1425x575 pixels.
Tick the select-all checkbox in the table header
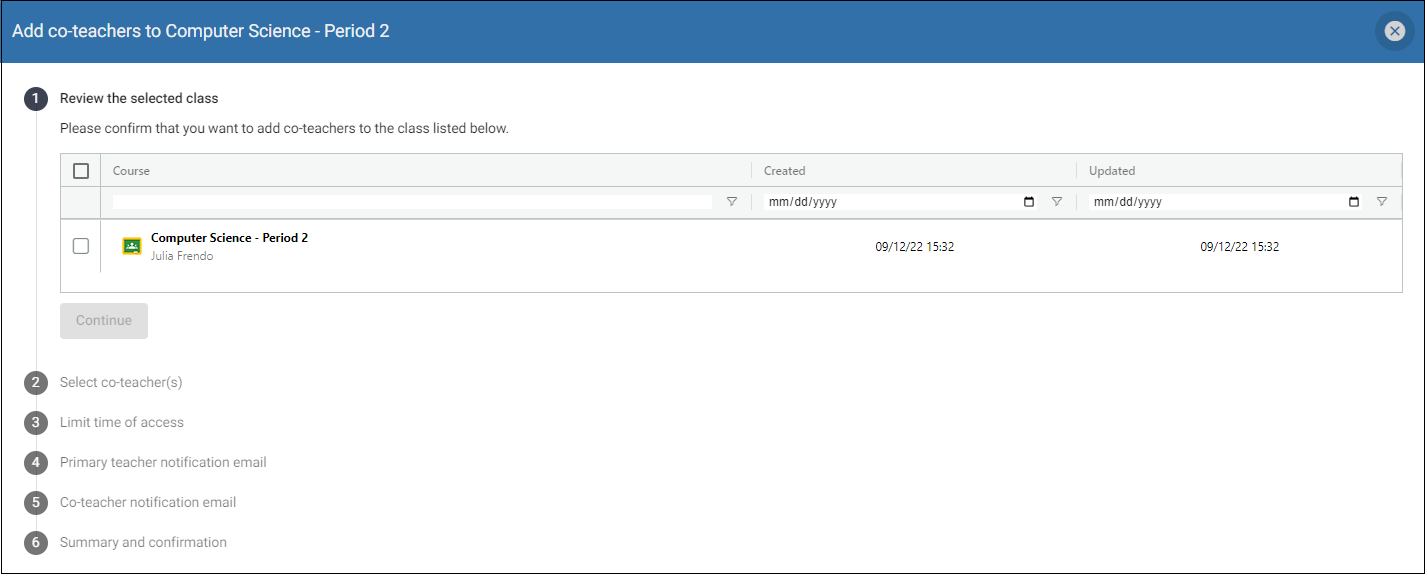pyautogui.click(x=81, y=171)
